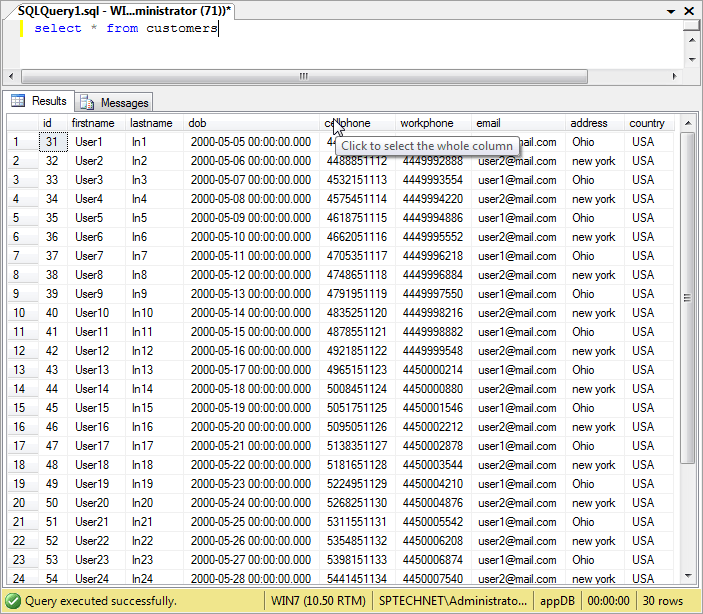Image resolution: width=703 pixels, height=614 pixels.
Task: Click the country cell in row 9
Action: click(649, 294)
